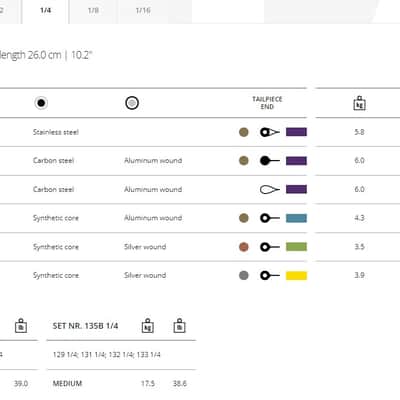
Task: Open the 1/16 size tab
Action: 143,10
